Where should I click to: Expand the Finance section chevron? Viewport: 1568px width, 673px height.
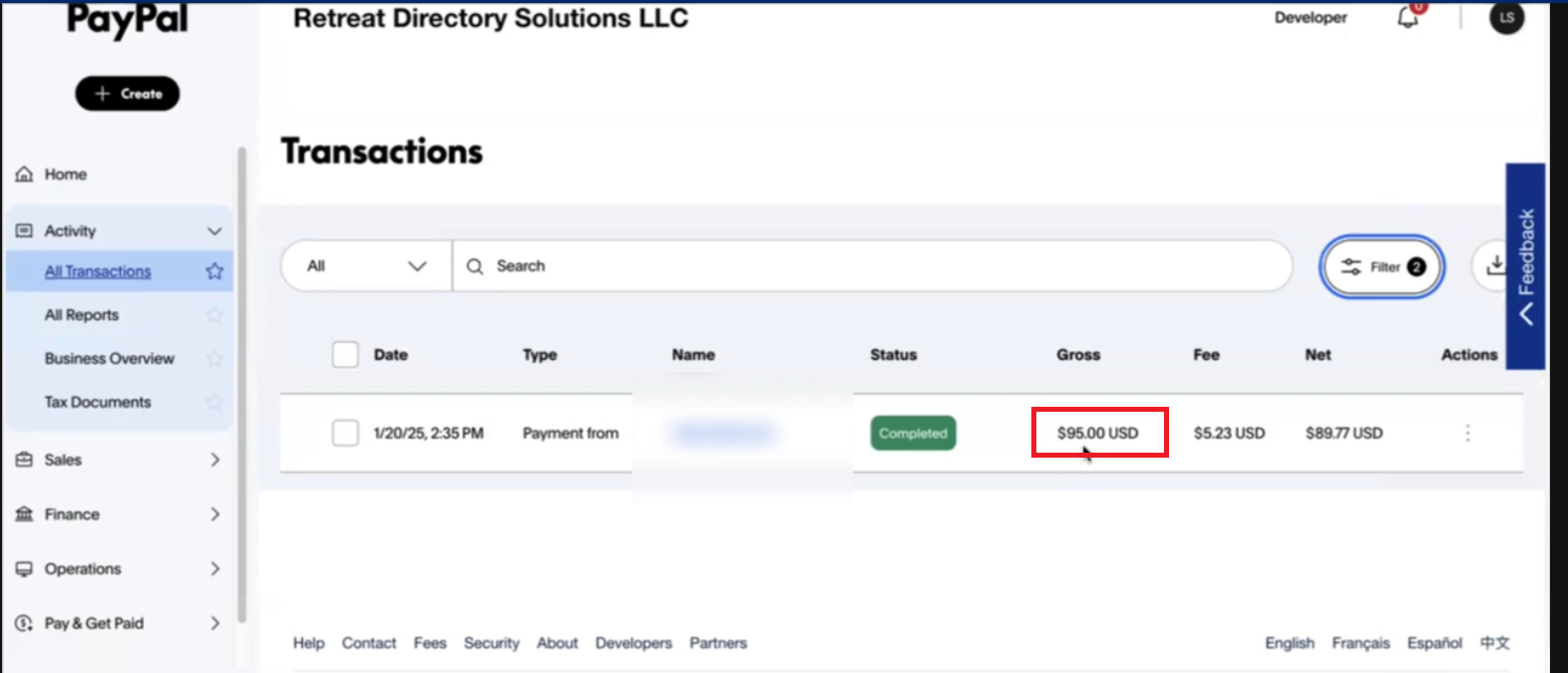click(215, 514)
